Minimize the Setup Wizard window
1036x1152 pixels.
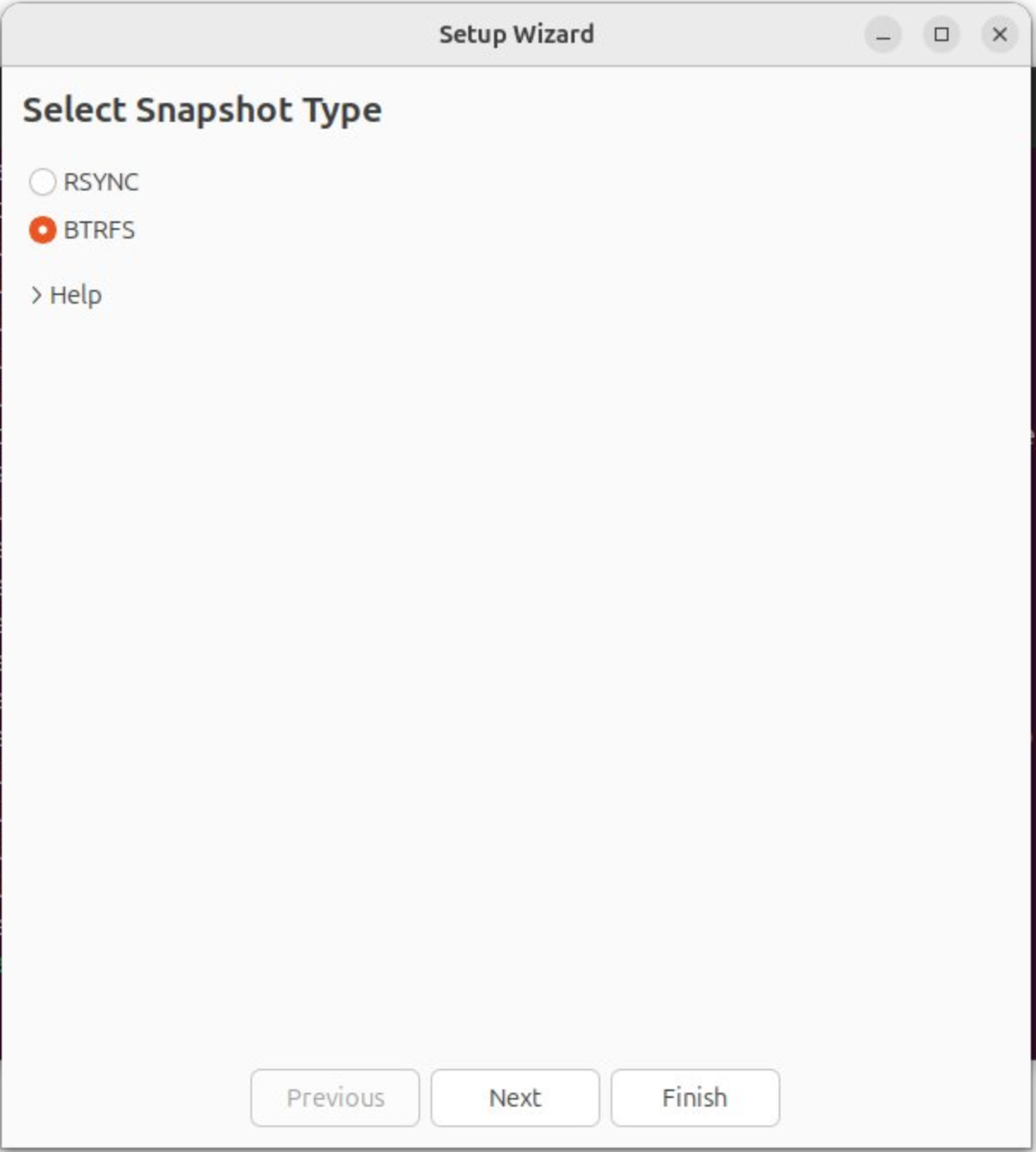(882, 35)
